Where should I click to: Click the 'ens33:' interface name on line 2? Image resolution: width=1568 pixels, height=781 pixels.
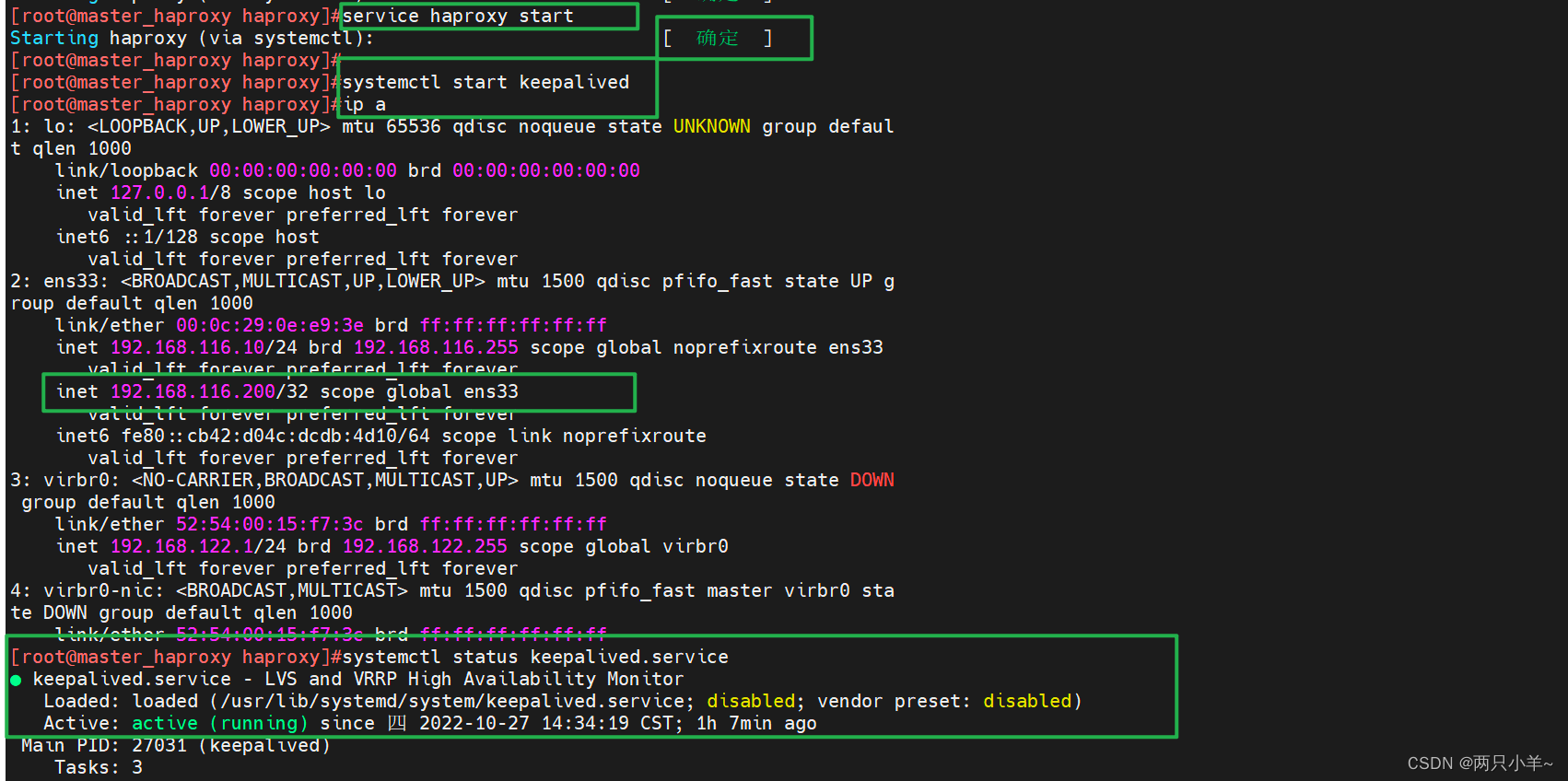pyautogui.click(x=76, y=281)
